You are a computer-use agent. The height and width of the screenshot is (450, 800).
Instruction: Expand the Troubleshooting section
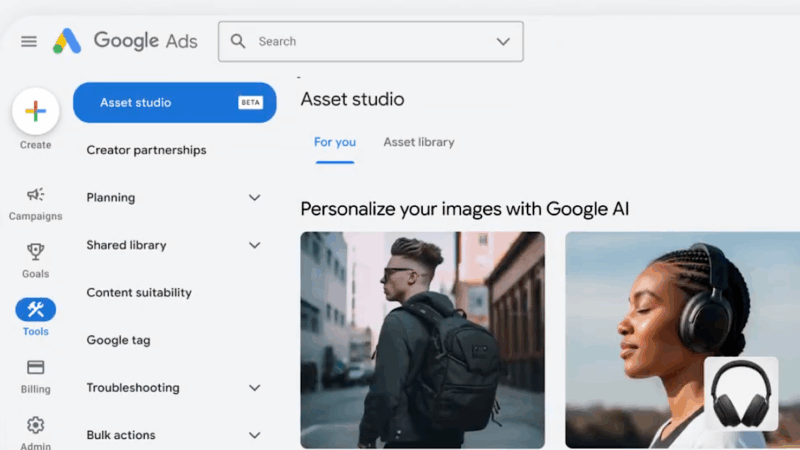(x=254, y=388)
